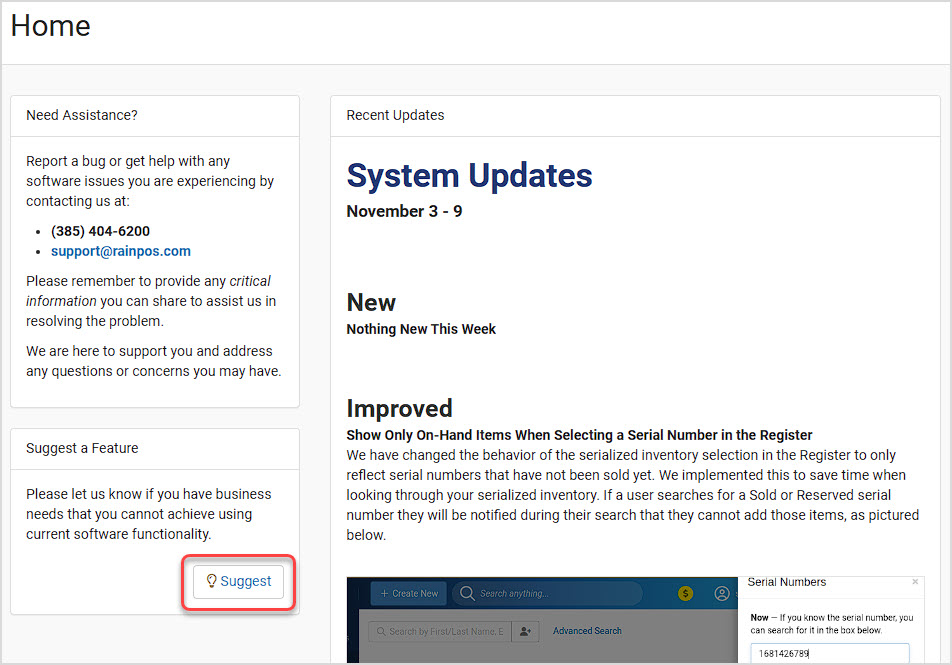Screen dimensions: 952x665
Task: Click the Serial Numbers panel title
Action: pos(787,582)
